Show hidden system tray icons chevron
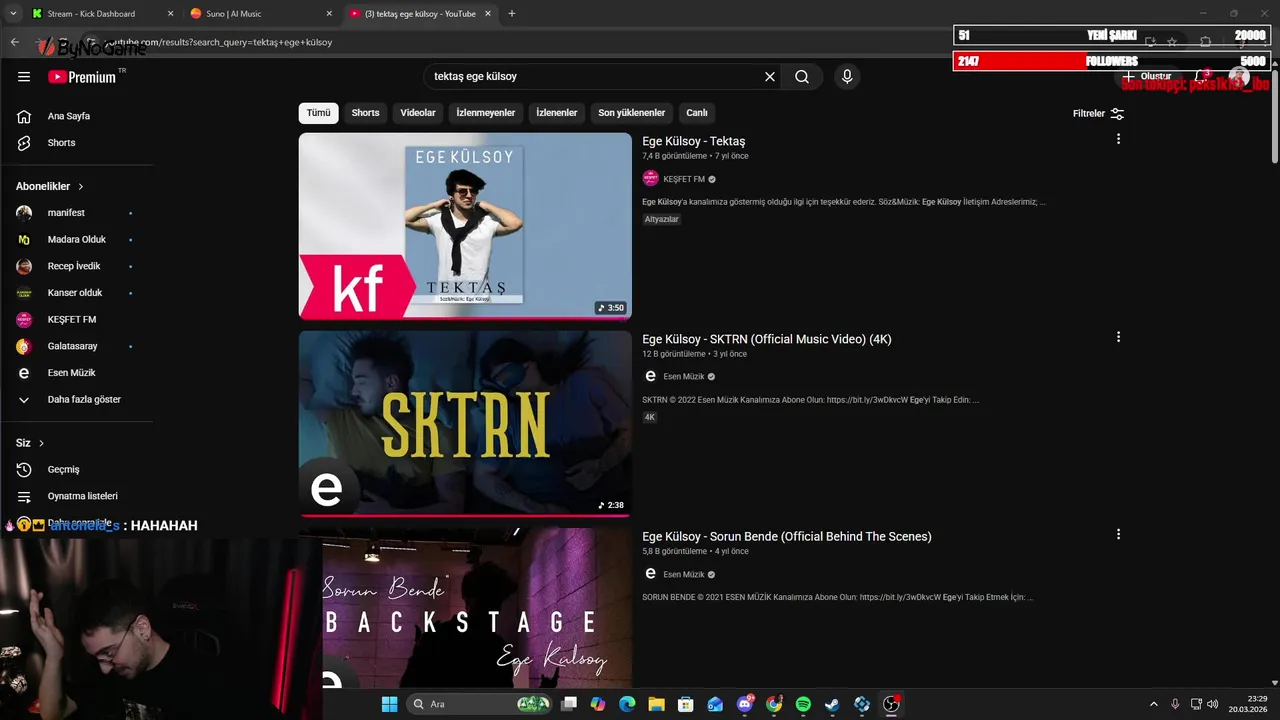1280x720 pixels. click(x=1153, y=704)
